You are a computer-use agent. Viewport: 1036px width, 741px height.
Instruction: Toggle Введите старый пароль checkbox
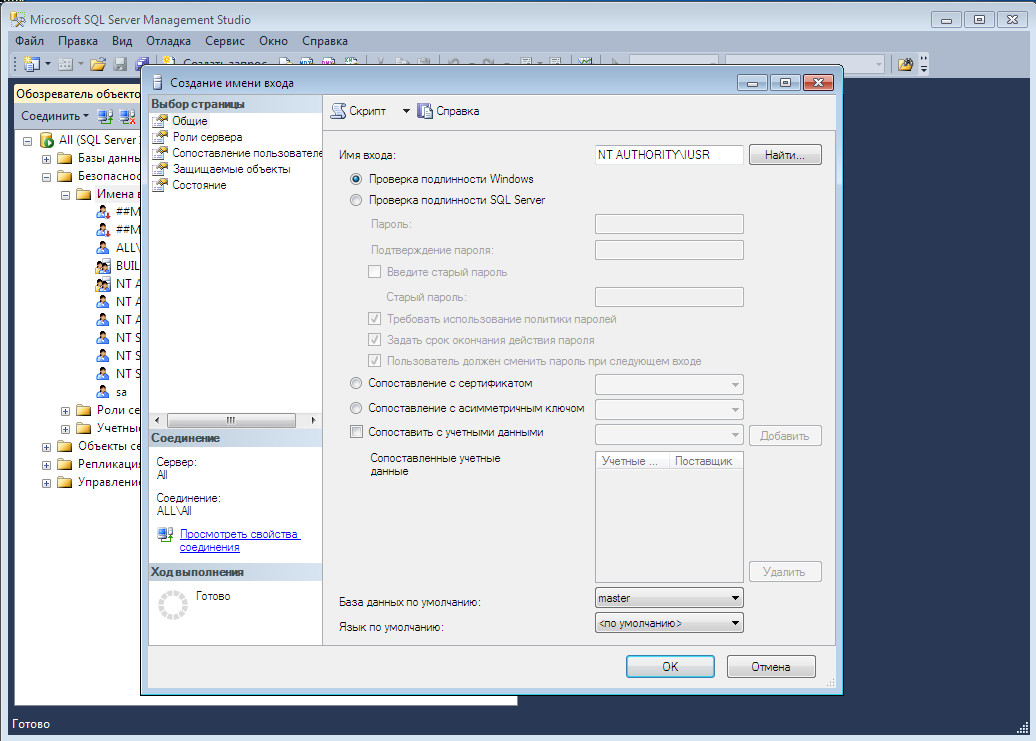point(375,271)
